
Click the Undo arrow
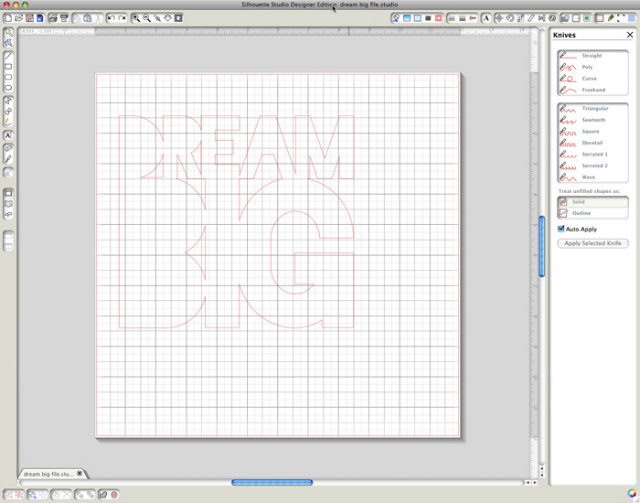point(111,18)
